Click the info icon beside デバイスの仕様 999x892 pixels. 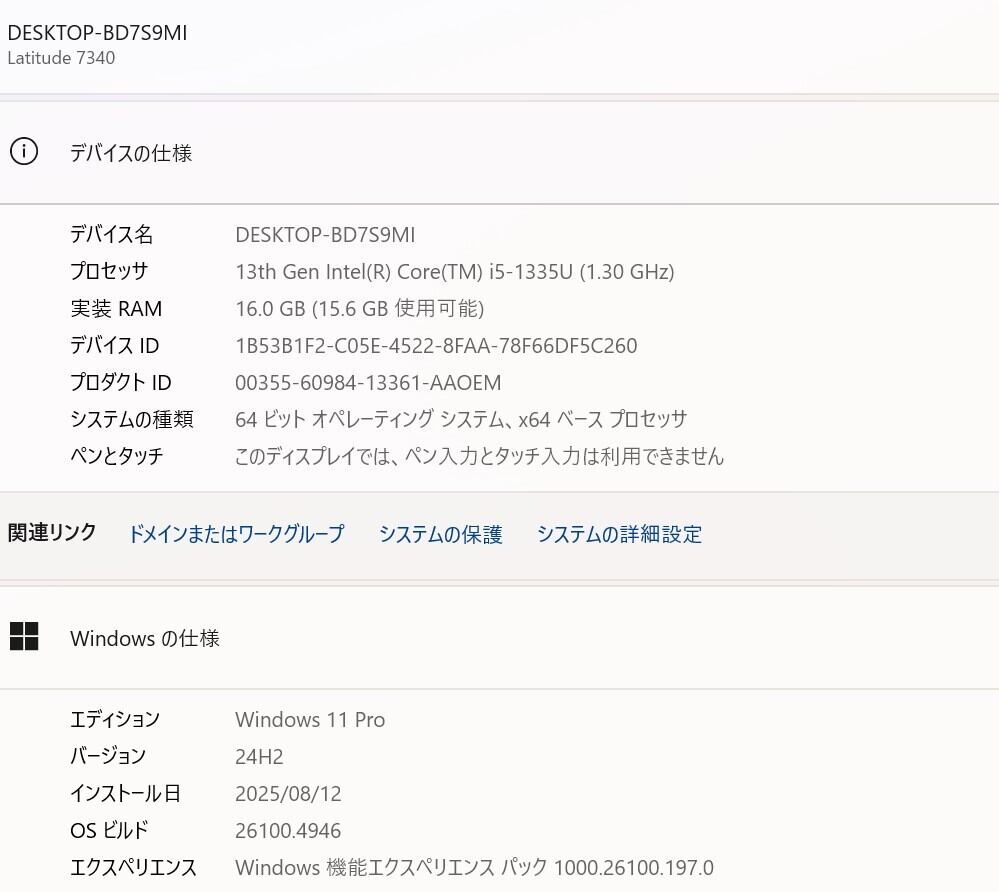pyautogui.click(x=24, y=152)
